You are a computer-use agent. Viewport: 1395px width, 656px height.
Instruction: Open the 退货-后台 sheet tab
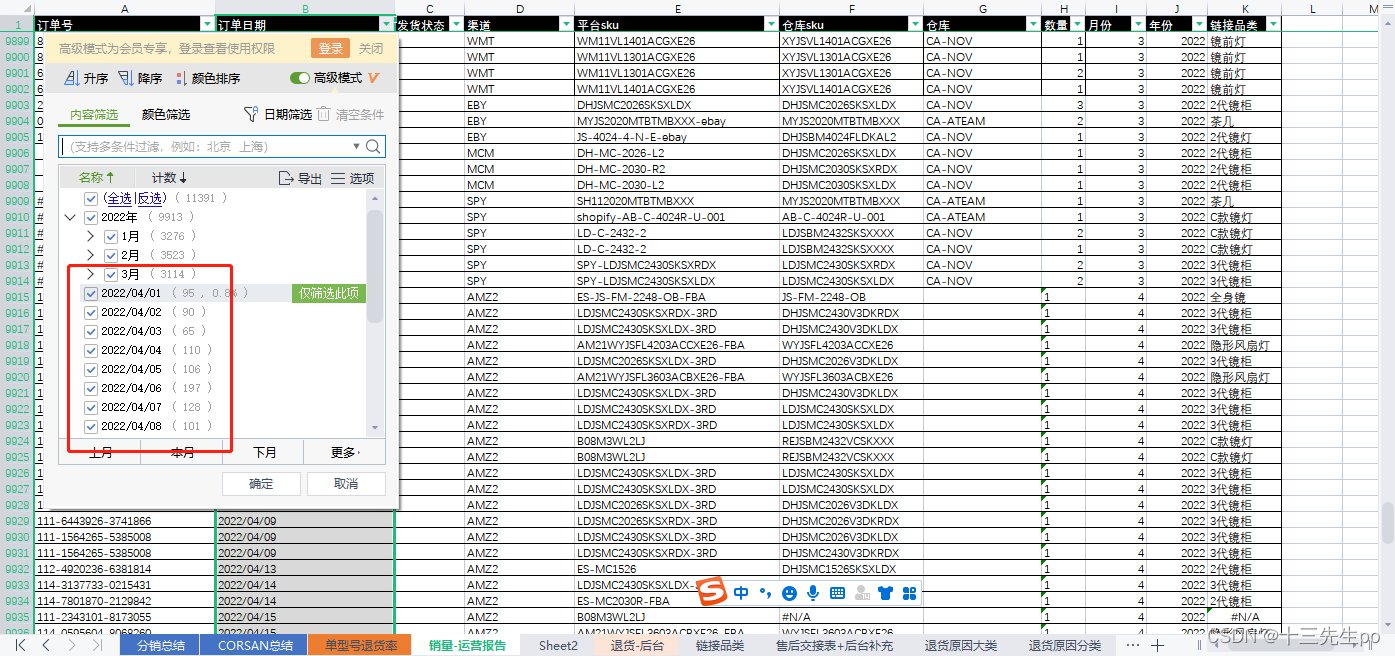[637, 646]
